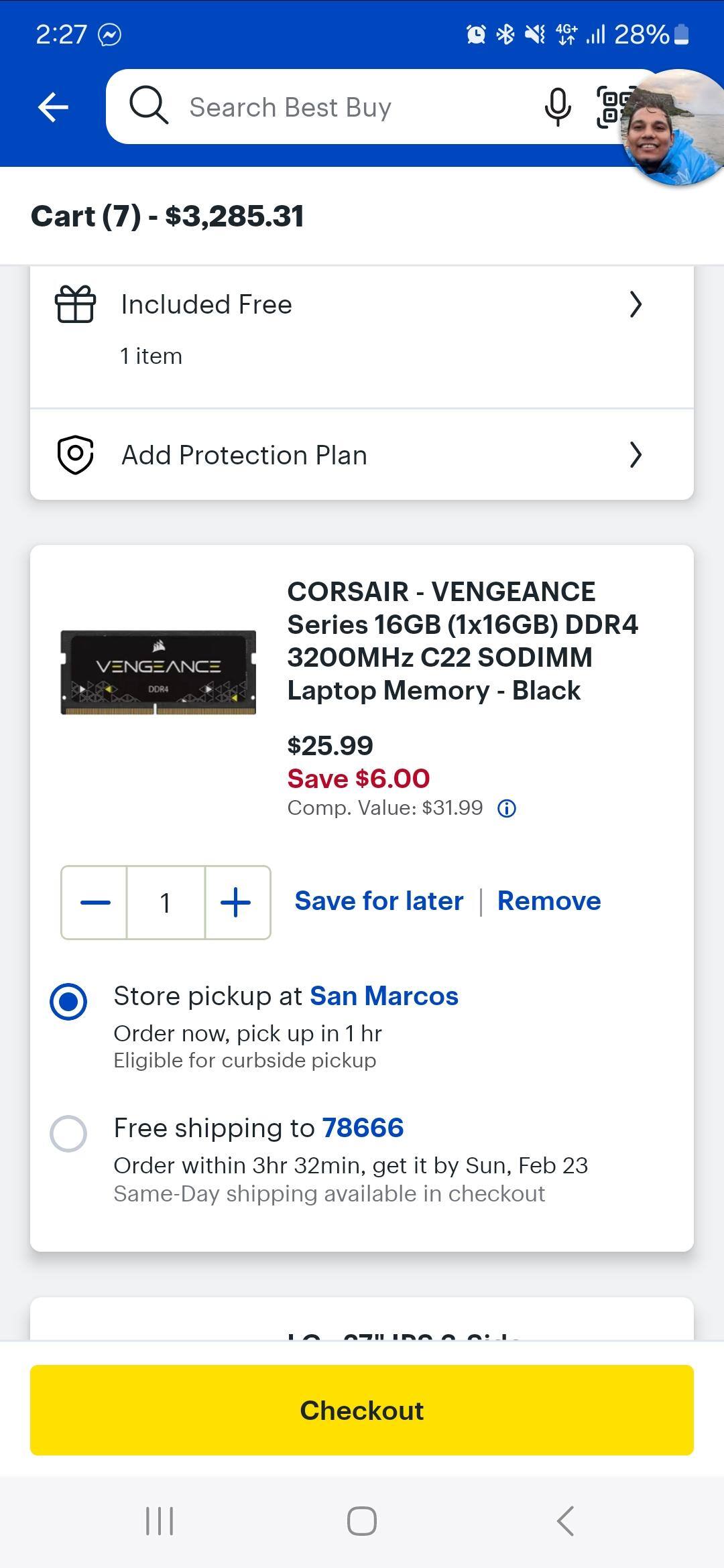Viewport: 724px width, 1568px height.
Task: Tap the search magnifier icon
Action: click(x=148, y=106)
